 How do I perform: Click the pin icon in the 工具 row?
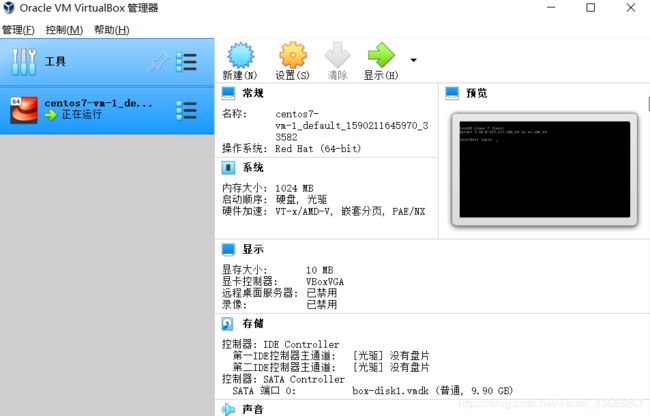coord(160,62)
